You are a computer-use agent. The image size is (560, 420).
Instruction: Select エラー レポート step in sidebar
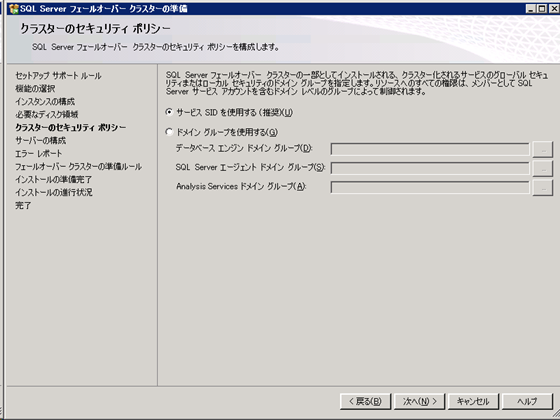click(39, 154)
